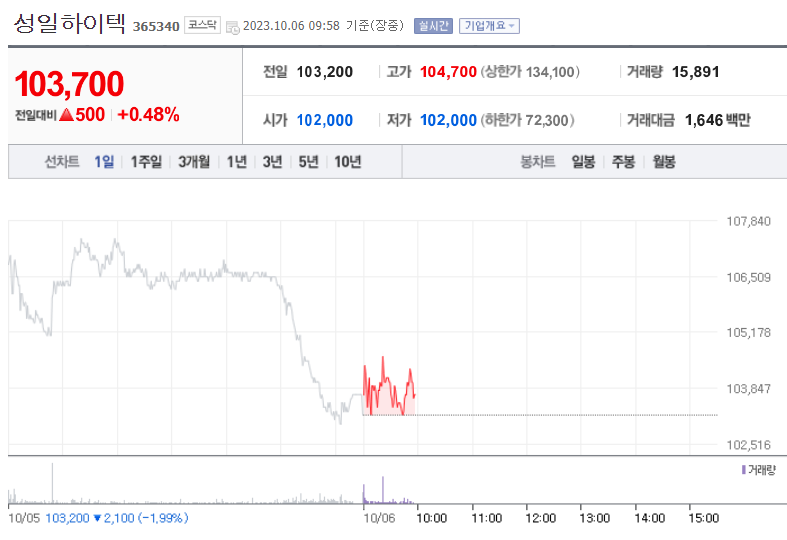
Task: Switch chart to 3년 range
Action: point(273,162)
